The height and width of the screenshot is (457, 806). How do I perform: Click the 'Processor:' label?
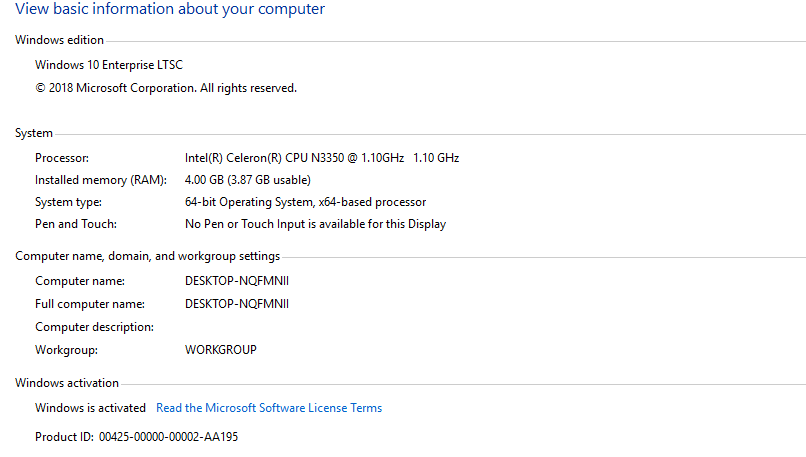coord(62,158)
